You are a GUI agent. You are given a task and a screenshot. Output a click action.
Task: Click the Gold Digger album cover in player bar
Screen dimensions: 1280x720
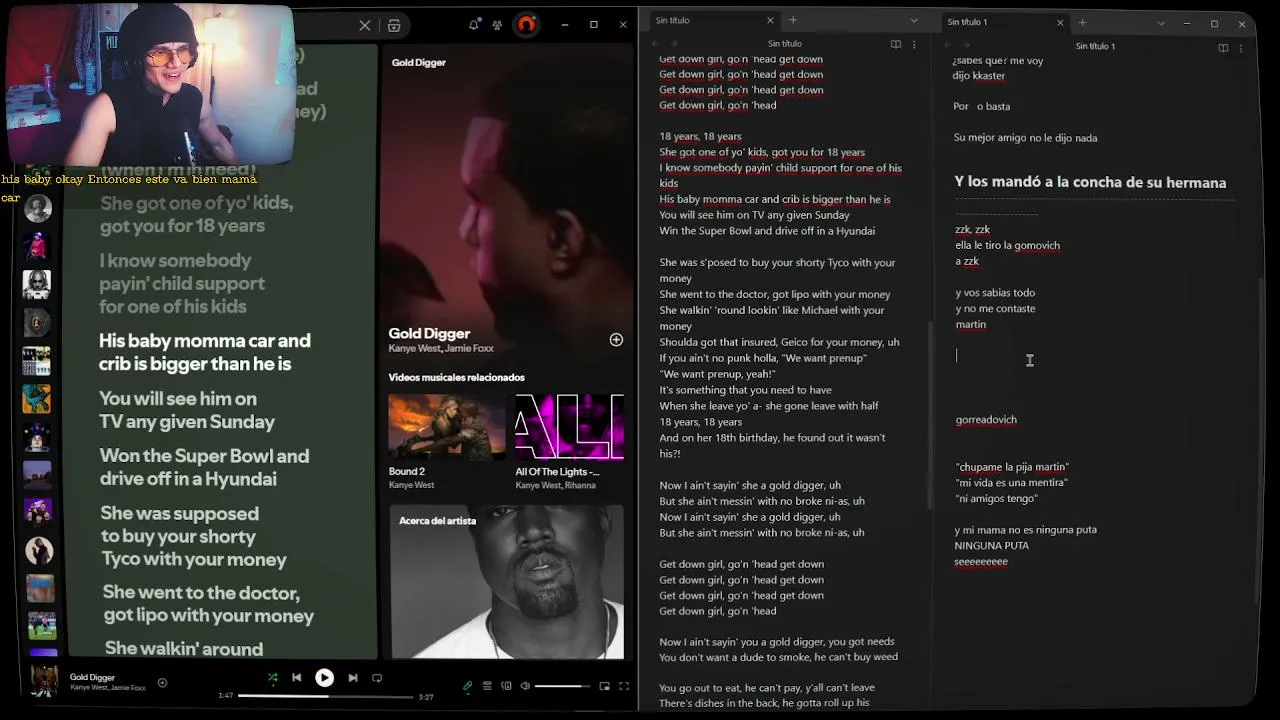(x=44, y=681)
